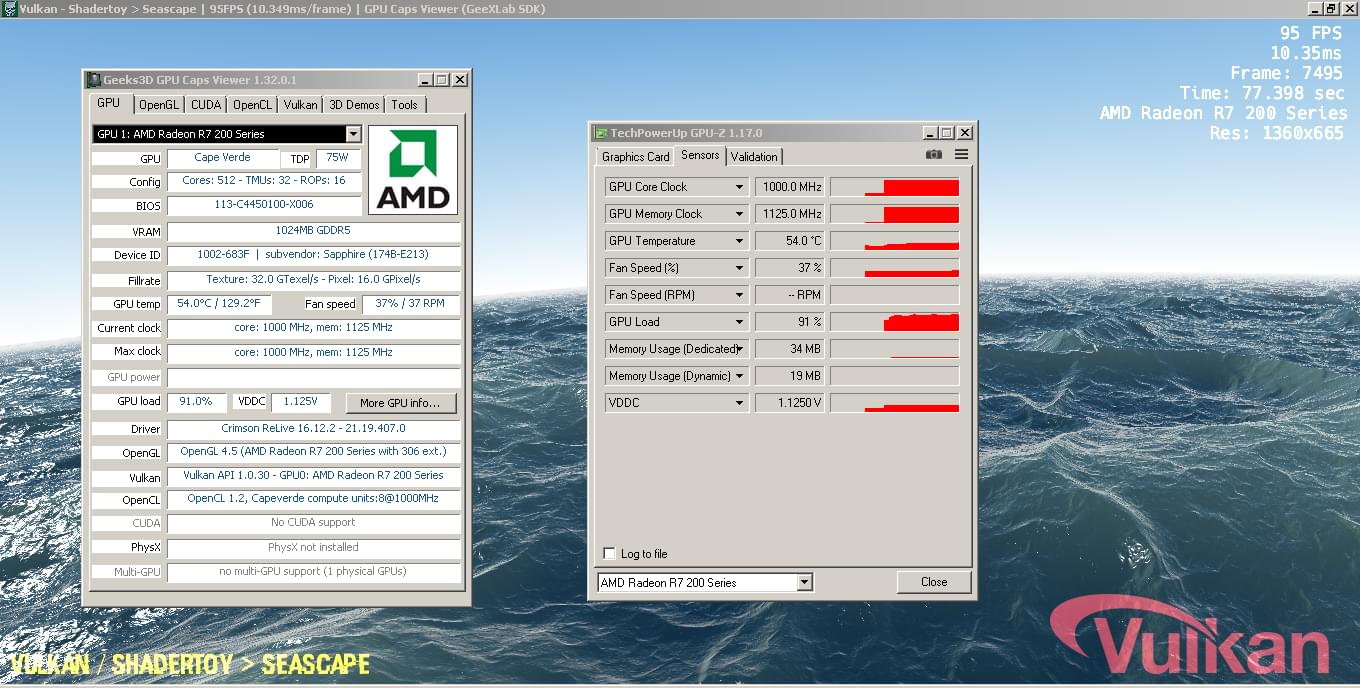Expand Fan Speed (RPM) sensor dropdown
This screenshot has width=1360, height=688.
coord(739,295)
